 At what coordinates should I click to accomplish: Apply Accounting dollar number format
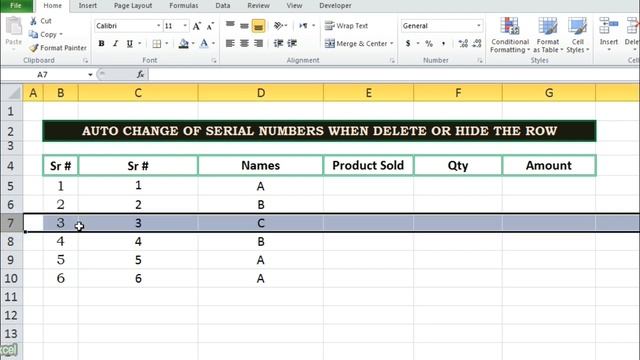click(408, 43)
